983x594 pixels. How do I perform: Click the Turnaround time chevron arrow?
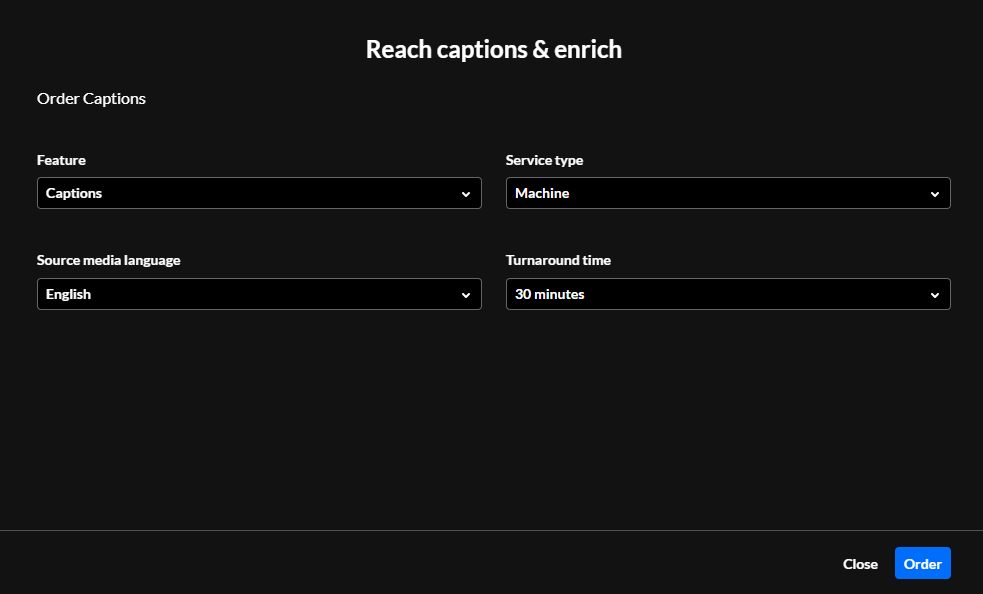[x=935, y=295]
